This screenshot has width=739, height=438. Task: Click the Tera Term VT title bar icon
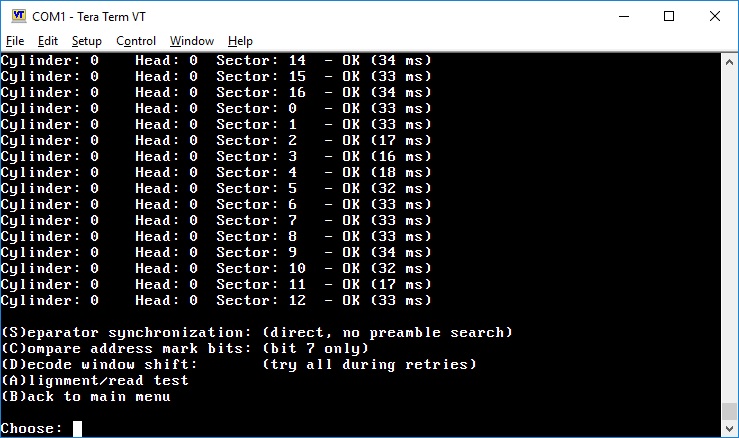point(17,16)
